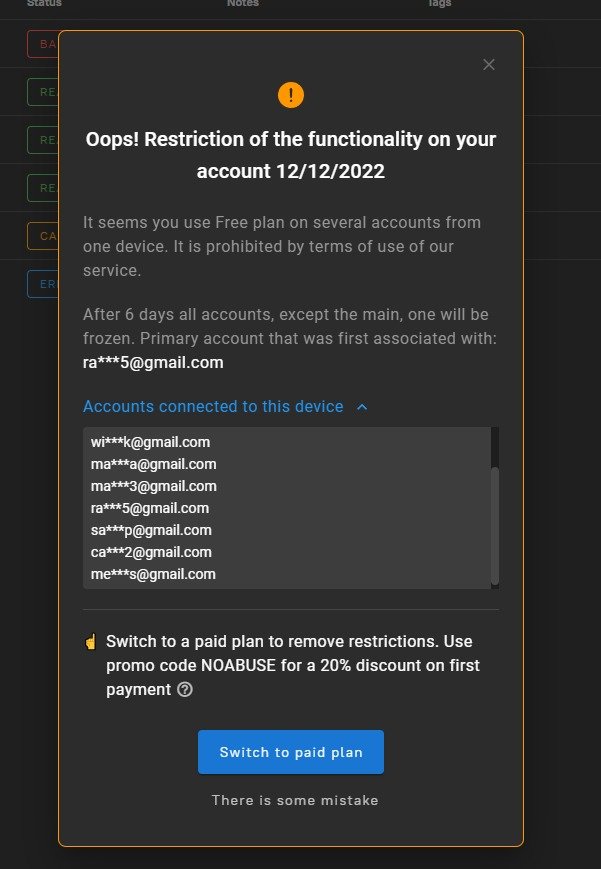Select wi***k@gmail.com in the accounts list
Viewport: 601px width, 869px height.
(150, 442)
